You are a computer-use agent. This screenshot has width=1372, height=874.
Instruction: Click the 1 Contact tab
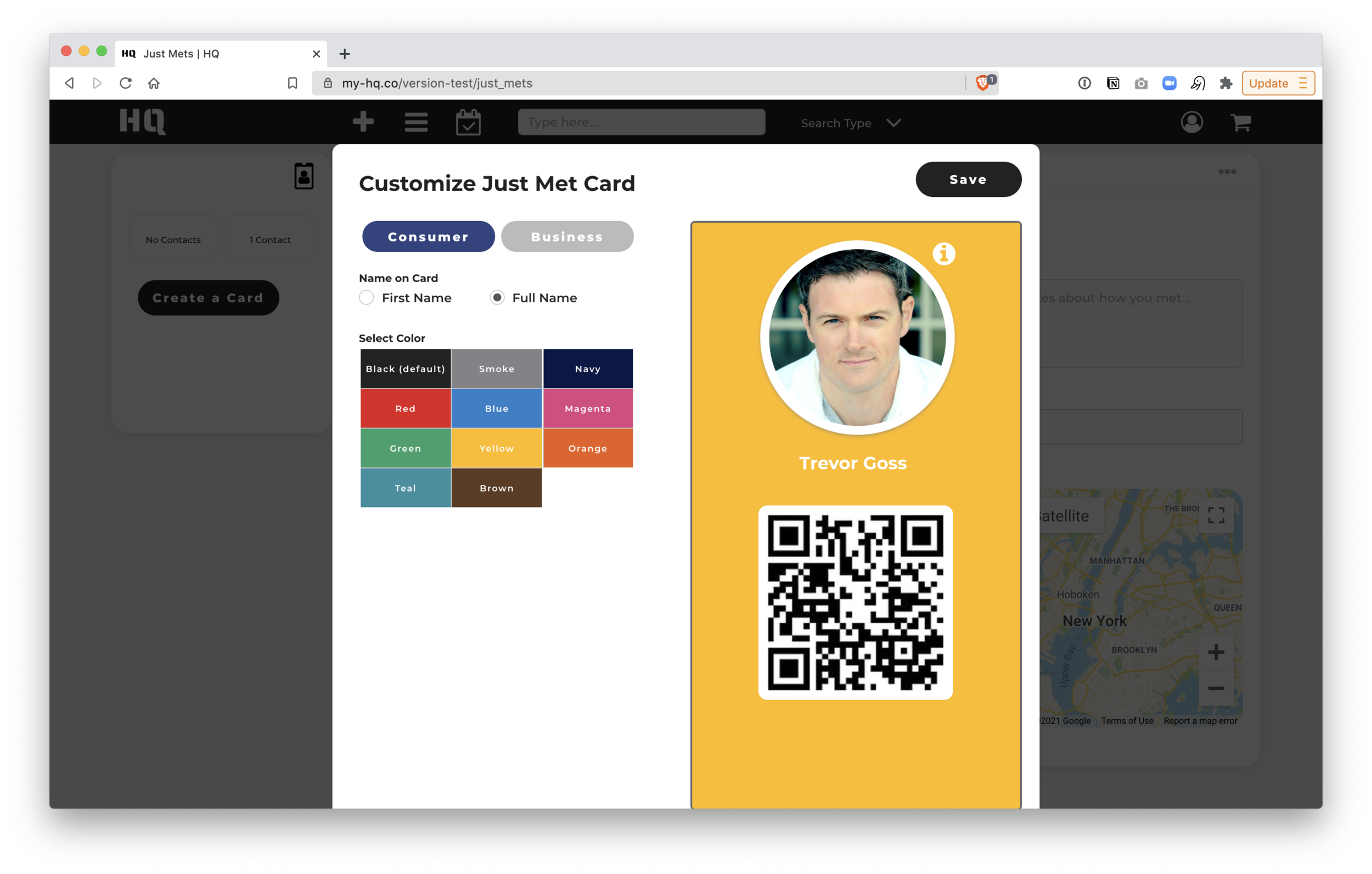pos(271,238)
